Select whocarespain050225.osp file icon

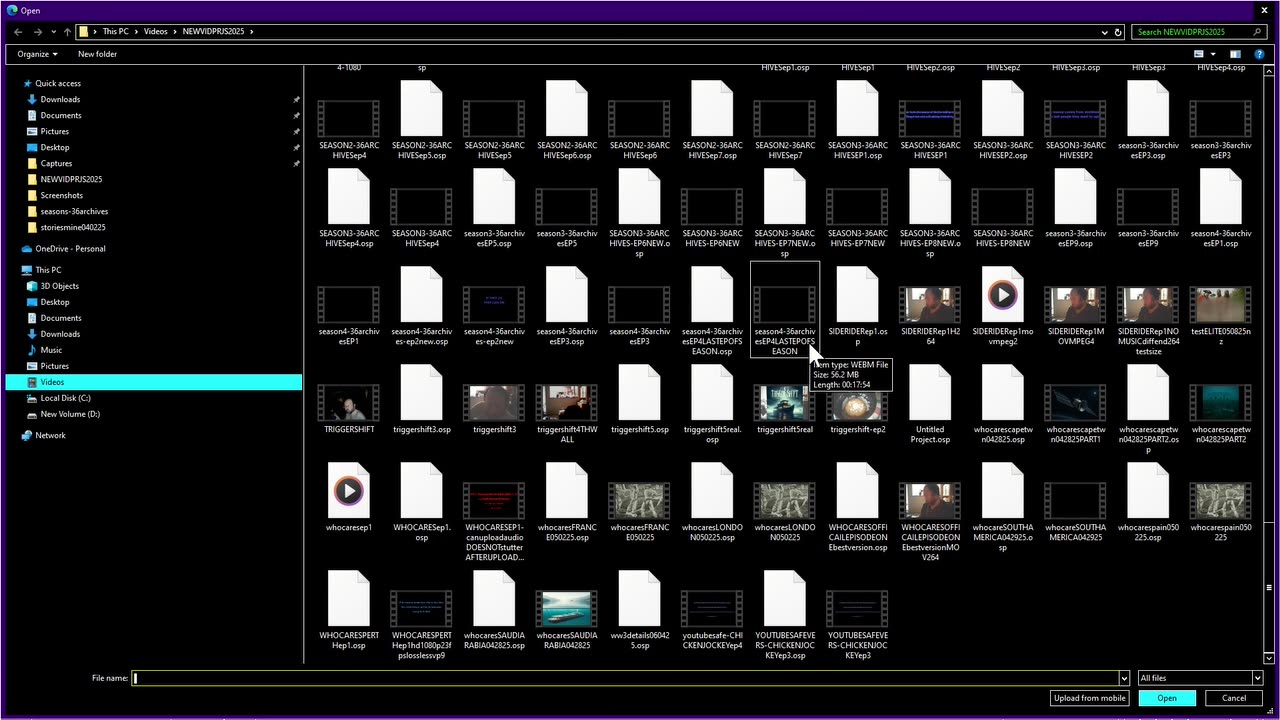[1147, 490]
